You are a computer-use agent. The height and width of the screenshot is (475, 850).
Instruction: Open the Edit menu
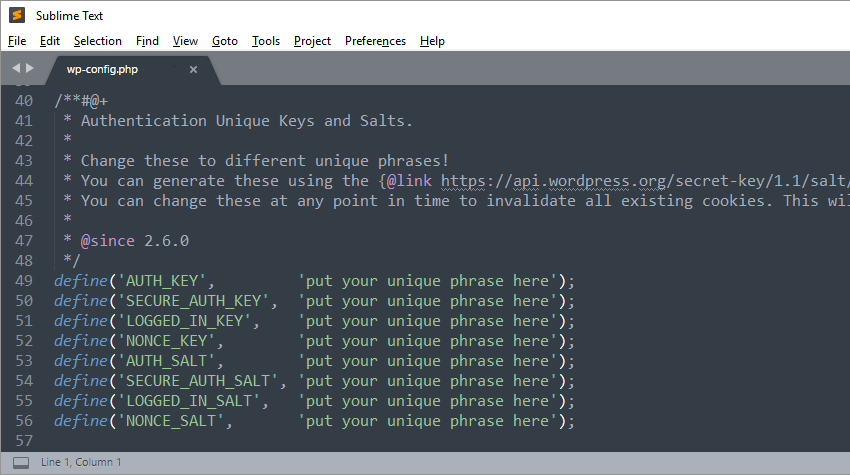click(x=50, y=41)
